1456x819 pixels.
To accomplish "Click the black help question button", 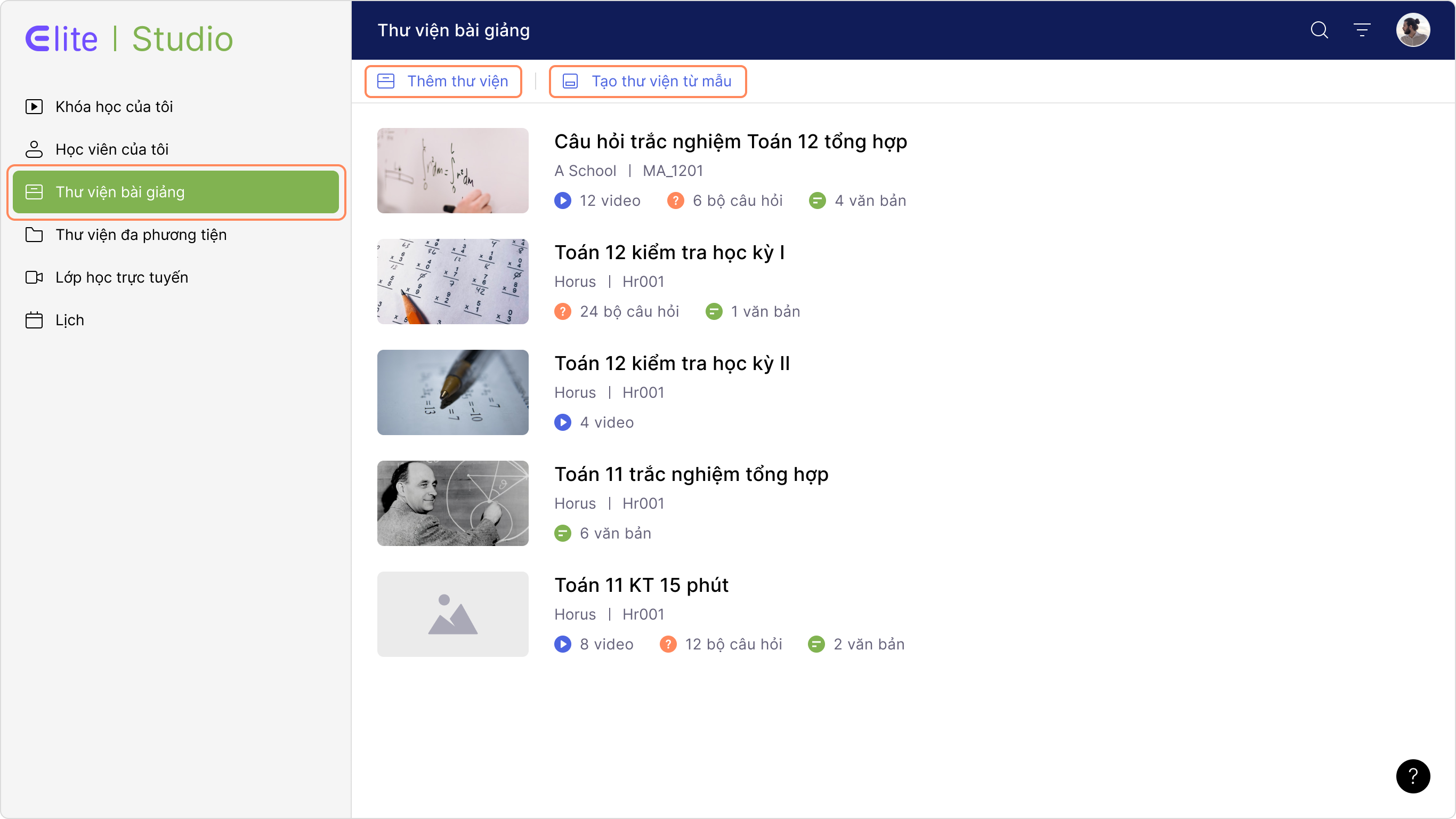I will pyautogui.click(x=1412, y=776).
